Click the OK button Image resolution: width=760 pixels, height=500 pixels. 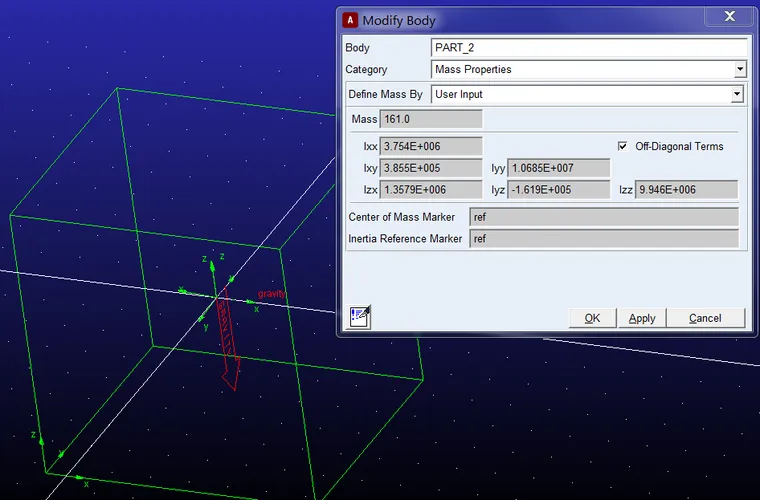(x=592, y=318)
